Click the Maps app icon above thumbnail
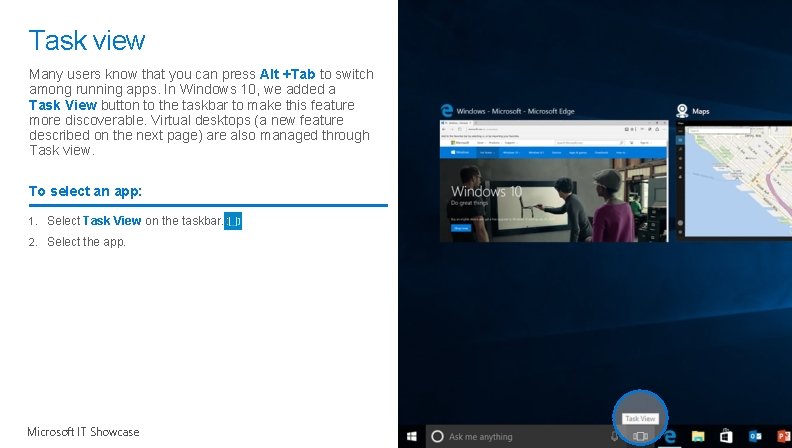792x448 pixels. (x=682, y=111)
